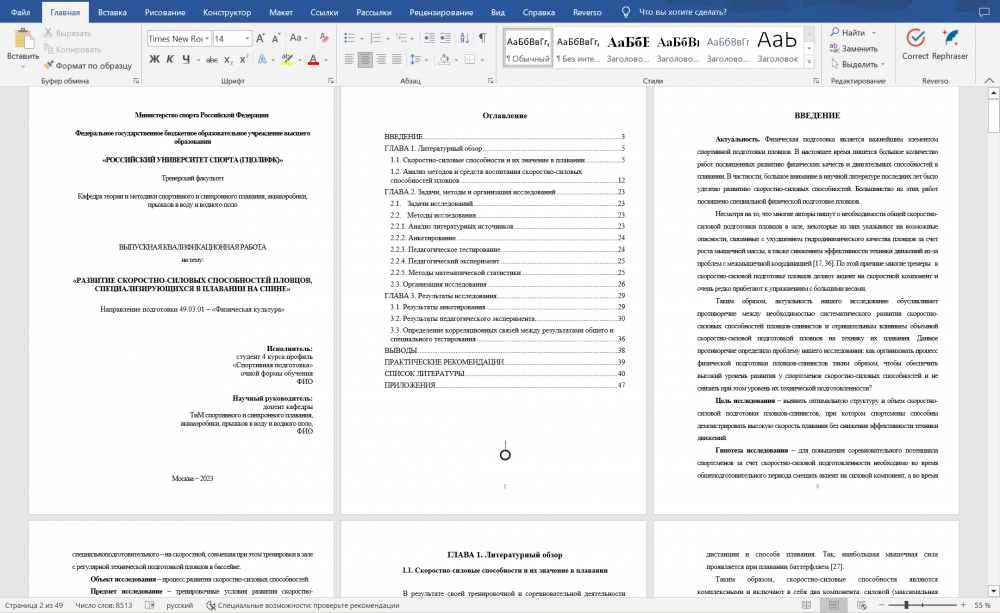
Task: Click the line spacing icon
Action: click(415, 59)
